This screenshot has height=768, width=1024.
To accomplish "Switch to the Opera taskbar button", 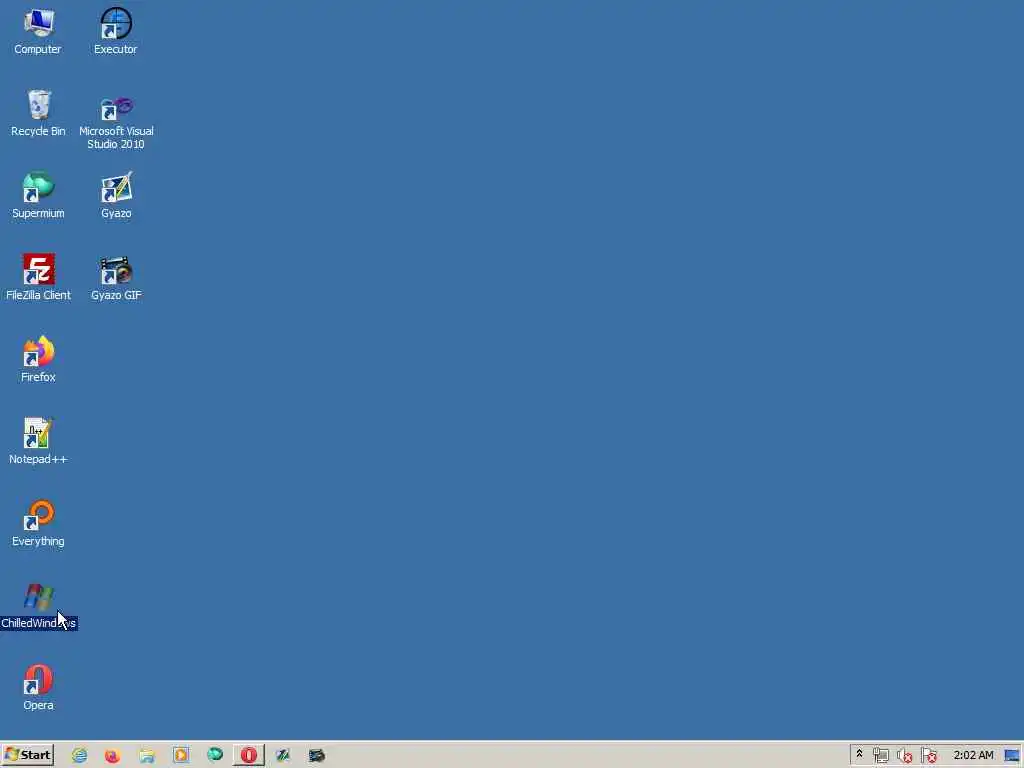I will [x=249, y=755].
